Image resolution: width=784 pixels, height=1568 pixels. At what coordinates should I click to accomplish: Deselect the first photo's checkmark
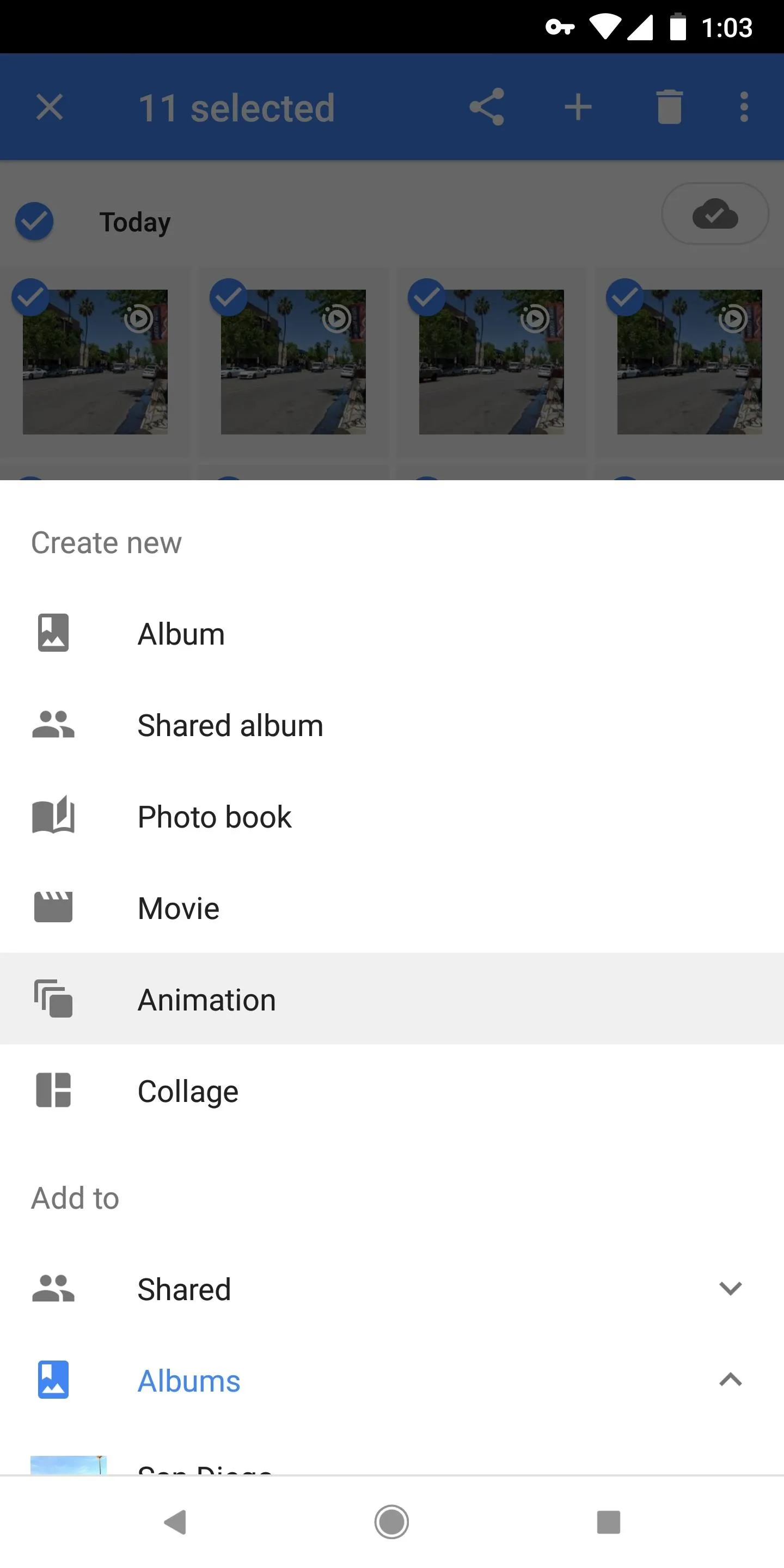click(x=30, y=297)
